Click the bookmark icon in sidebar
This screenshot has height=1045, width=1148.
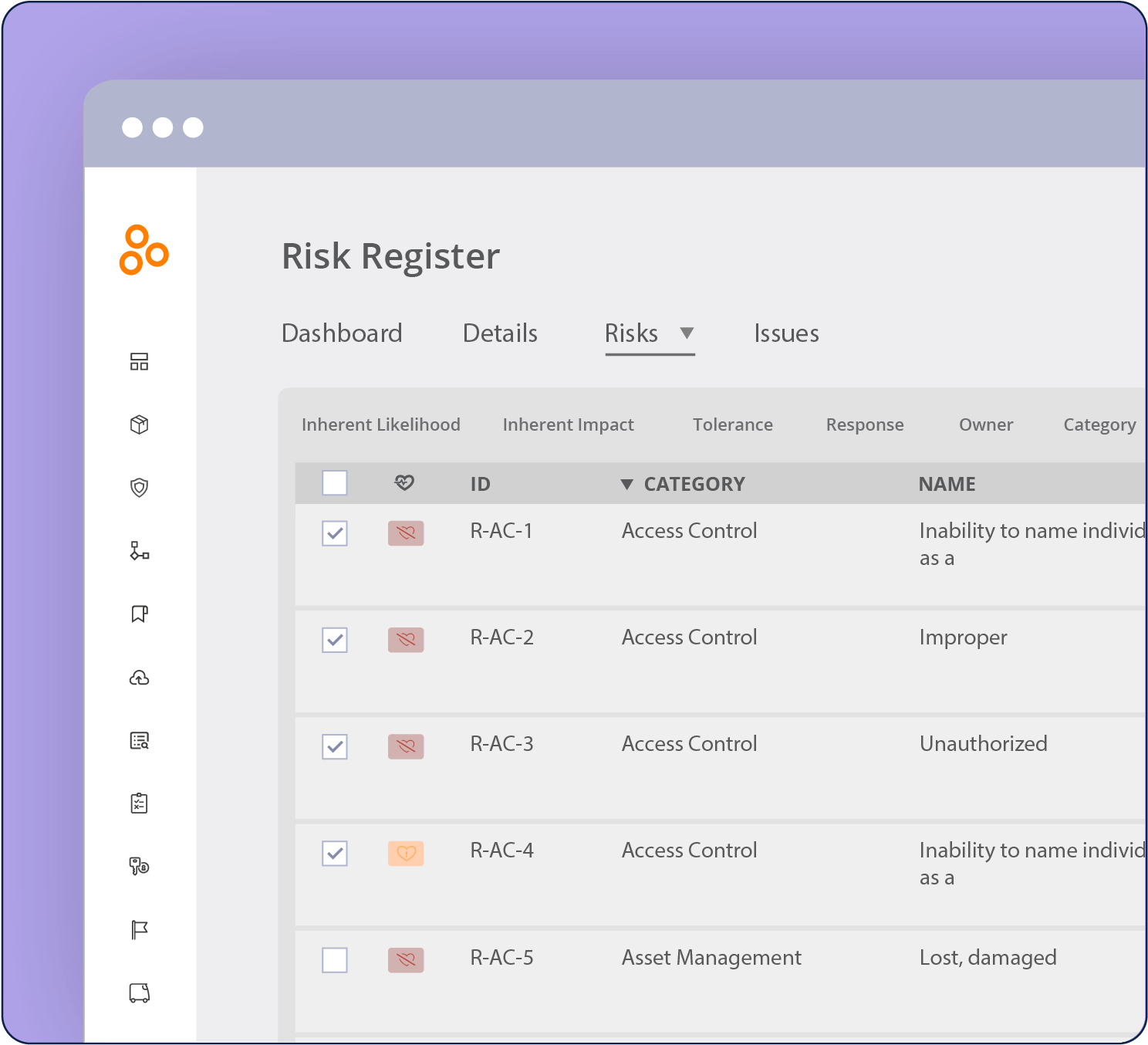click(x=139, y=614)
